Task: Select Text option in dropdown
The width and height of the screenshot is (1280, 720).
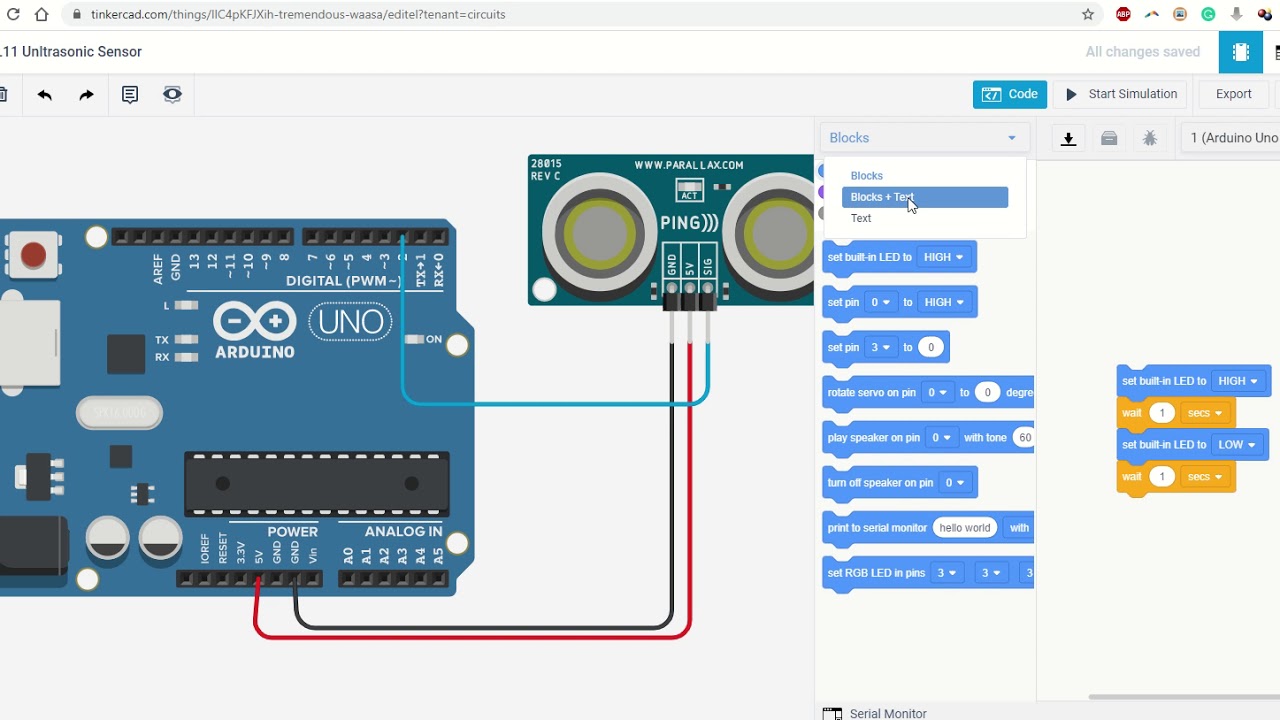Action: (x=861, y=218)
